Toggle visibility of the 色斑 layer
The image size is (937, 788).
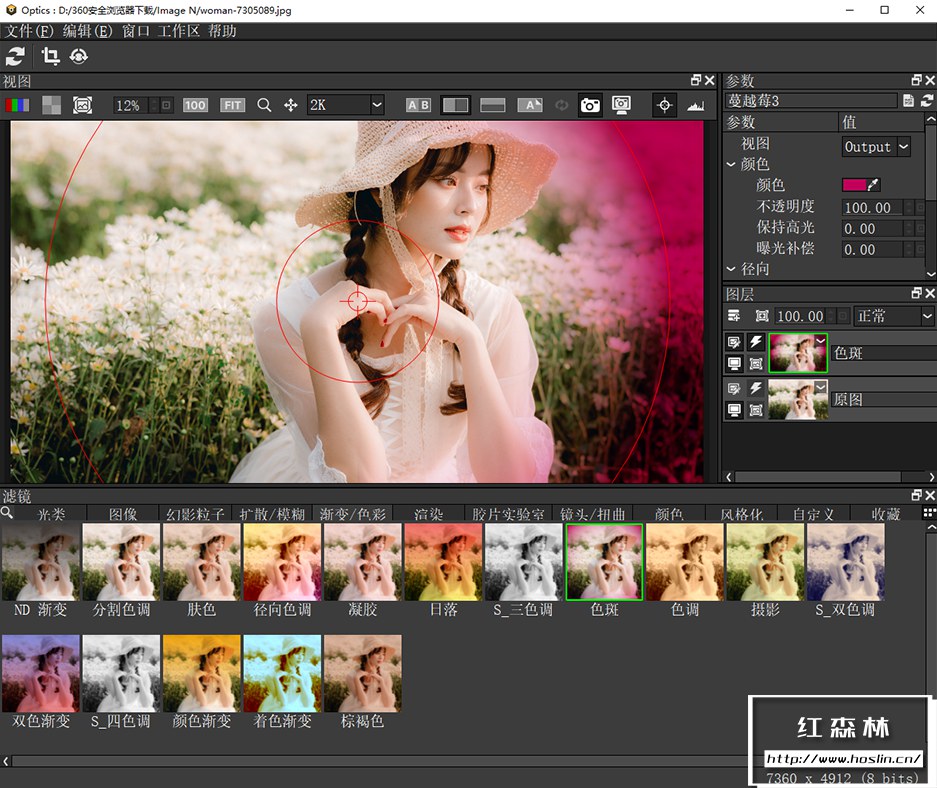735,363
